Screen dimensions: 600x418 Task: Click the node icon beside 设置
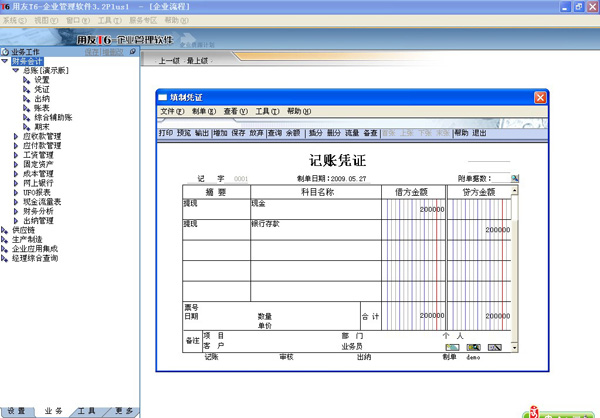[x=26, y=80]
